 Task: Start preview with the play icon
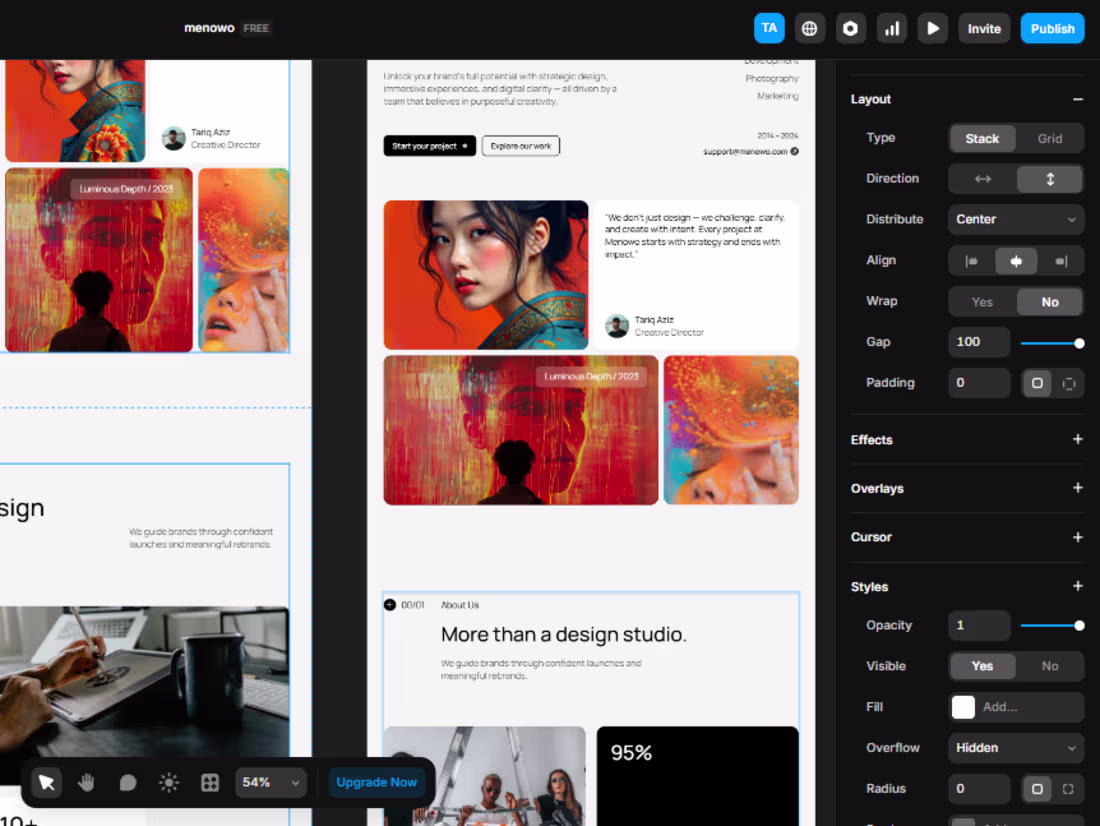(932, 28)
